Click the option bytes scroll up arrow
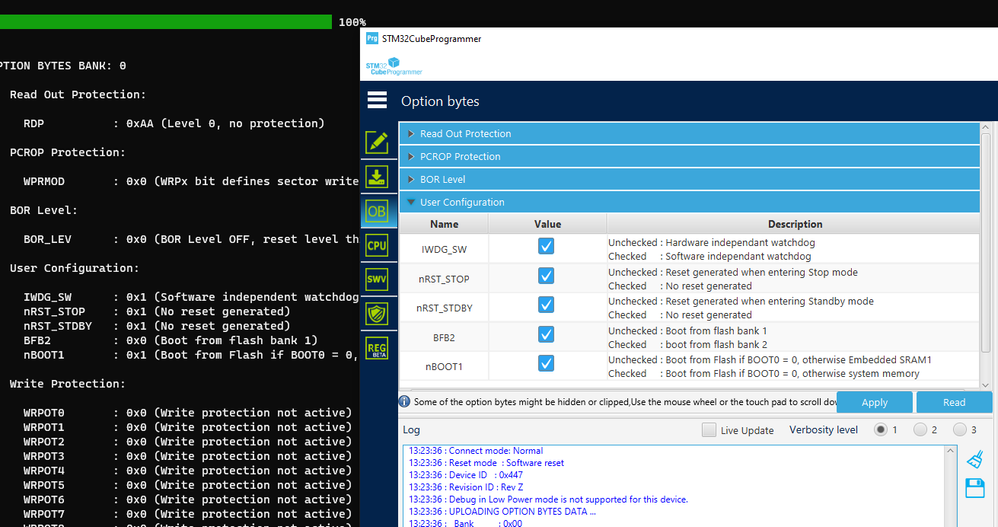 pos(985,127)
